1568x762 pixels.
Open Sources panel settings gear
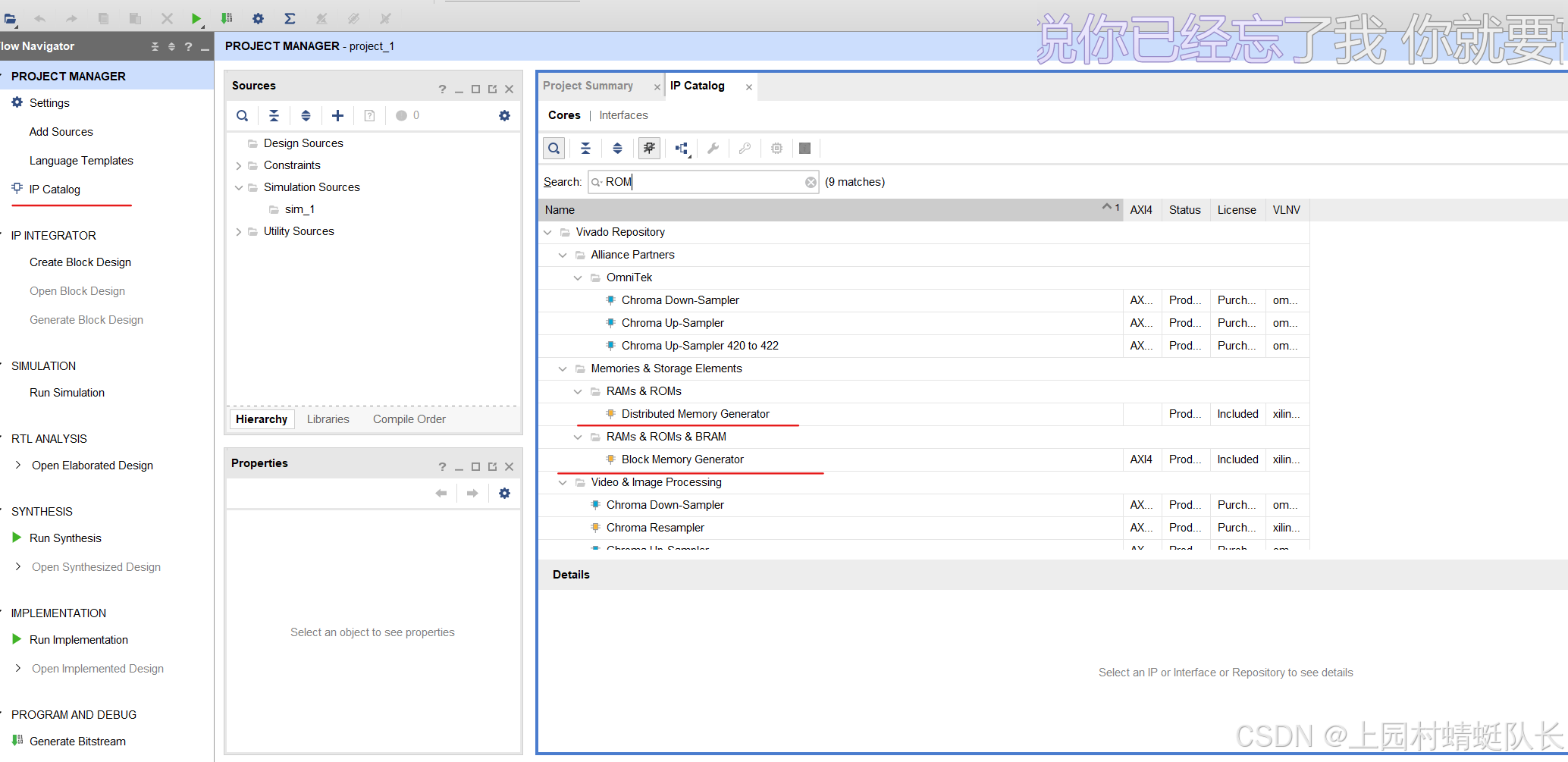pyautogui.click(x=504, y=116)
